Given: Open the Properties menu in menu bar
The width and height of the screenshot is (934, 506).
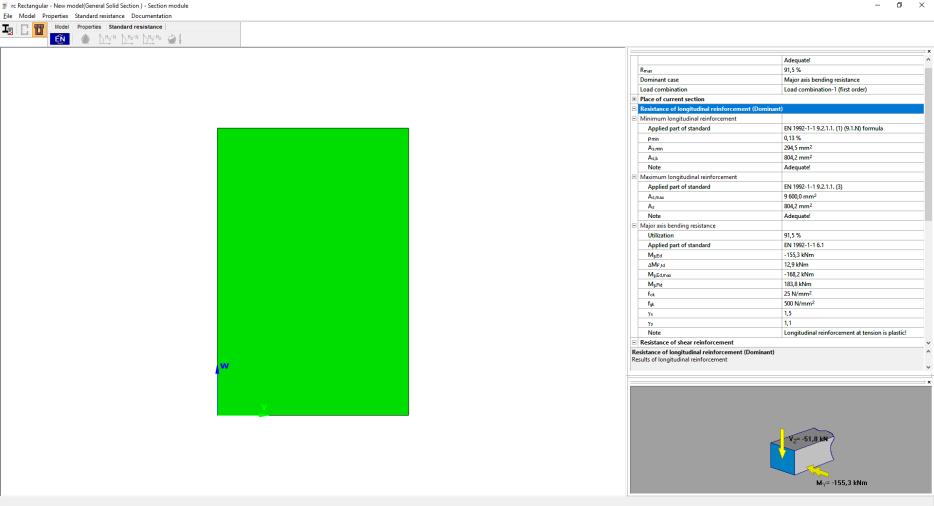Looking at the screenshot, I should click(x=55, y=16).
